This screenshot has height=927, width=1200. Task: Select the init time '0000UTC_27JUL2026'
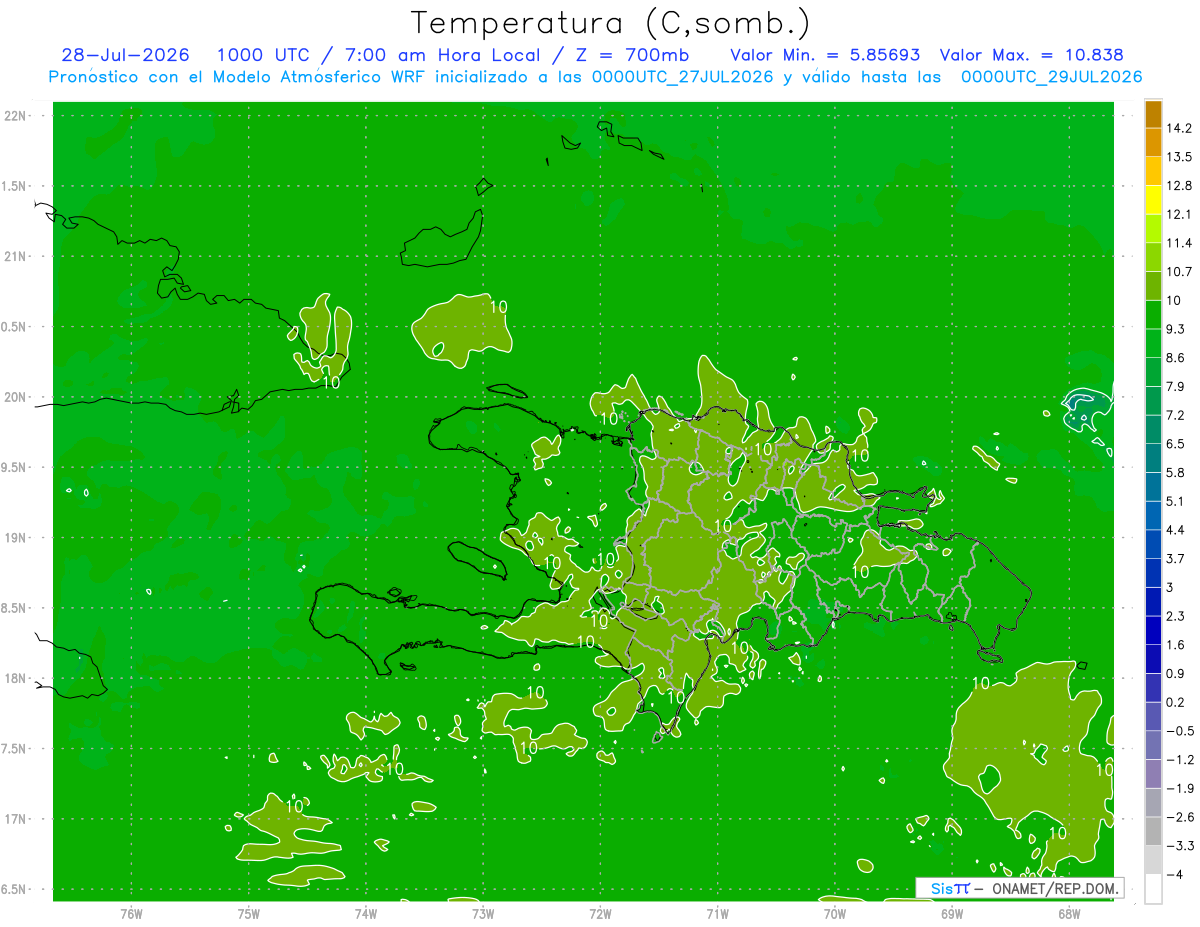point(683,77)
